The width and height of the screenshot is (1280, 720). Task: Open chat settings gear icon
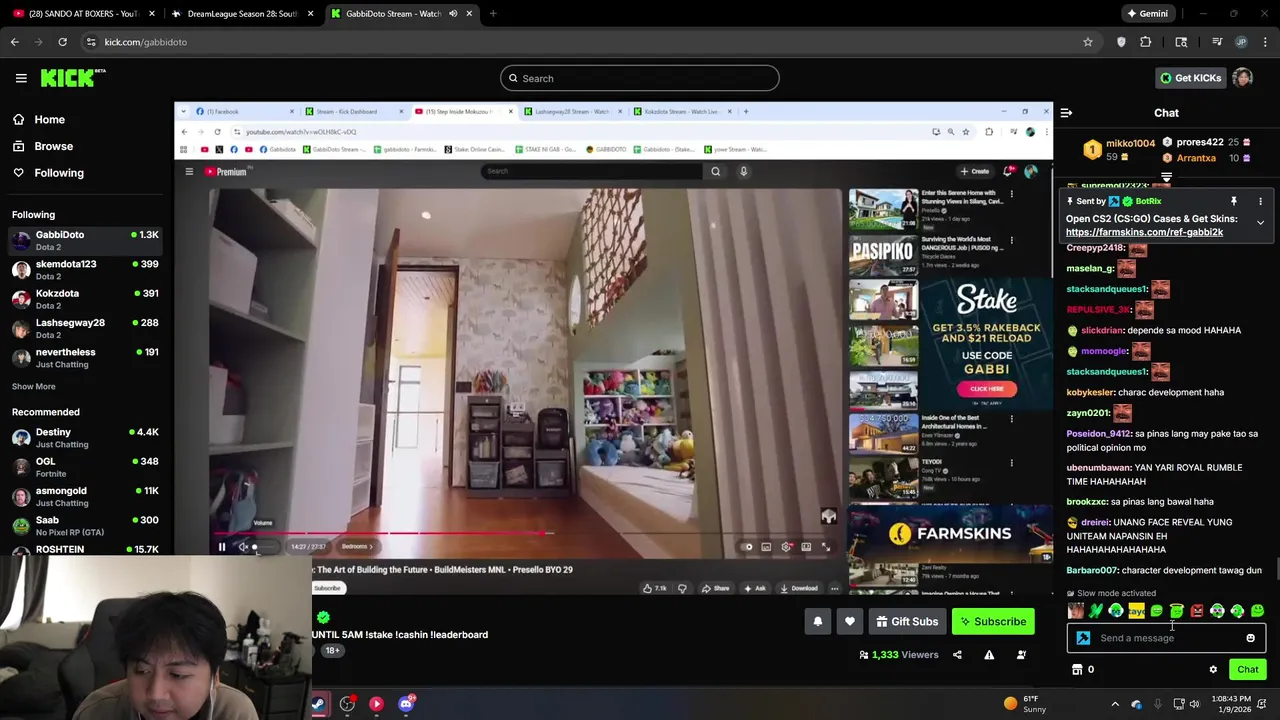pos(1213,670)
